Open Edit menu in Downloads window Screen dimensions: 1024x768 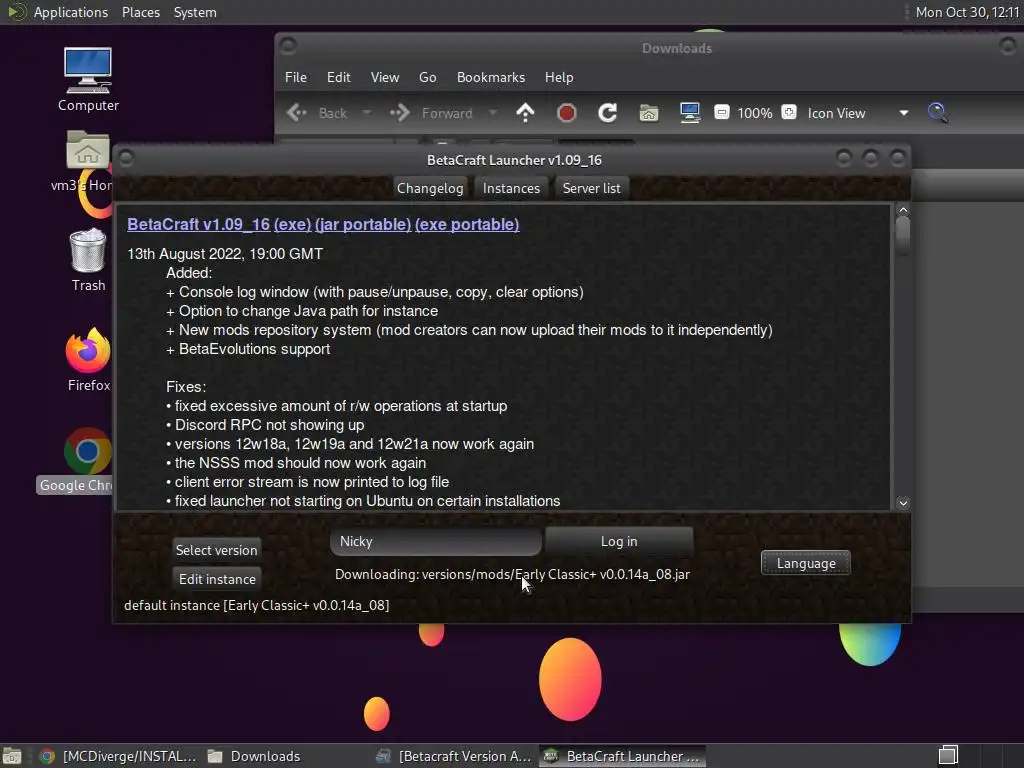338,77
